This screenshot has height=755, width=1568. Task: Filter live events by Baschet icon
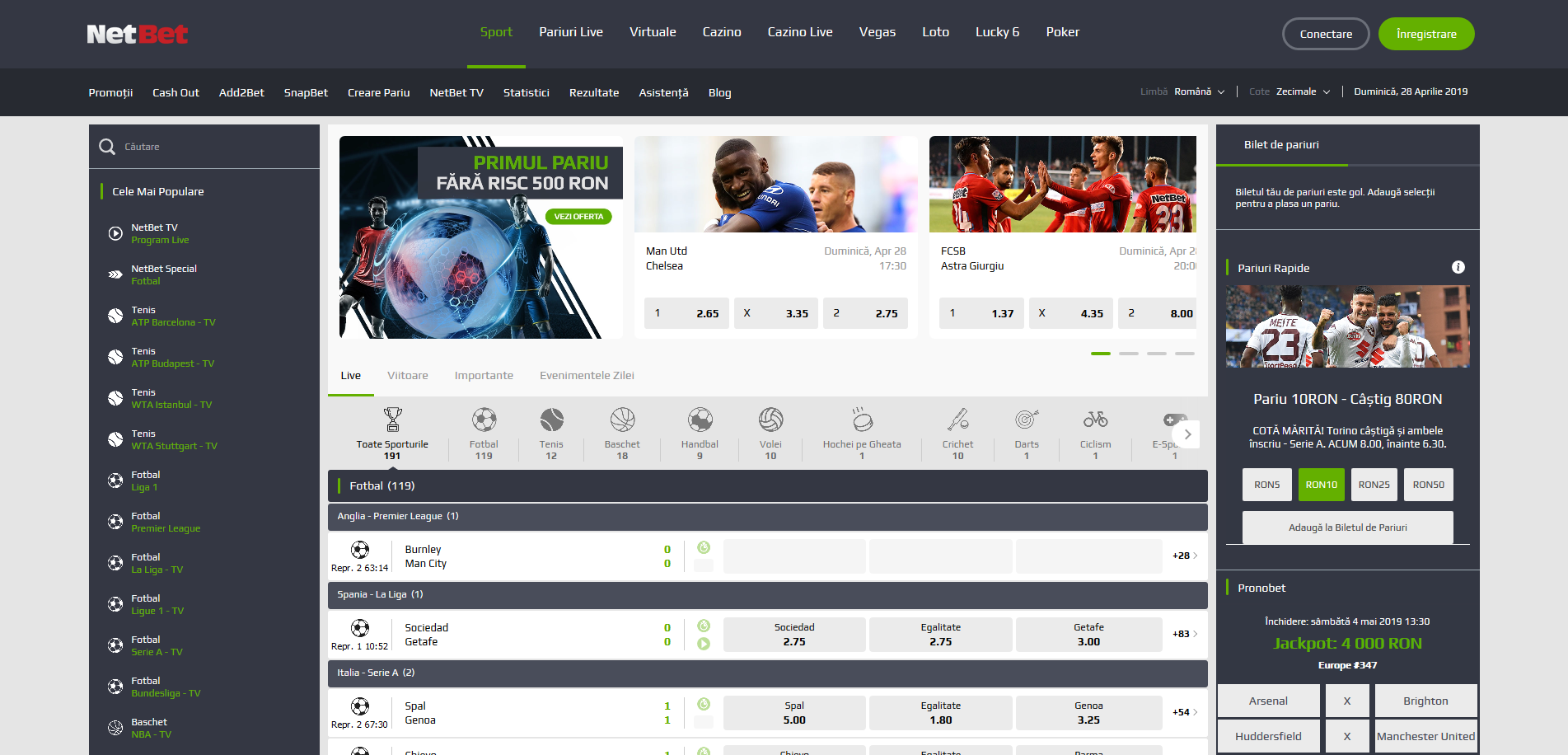tap(622, 420)
